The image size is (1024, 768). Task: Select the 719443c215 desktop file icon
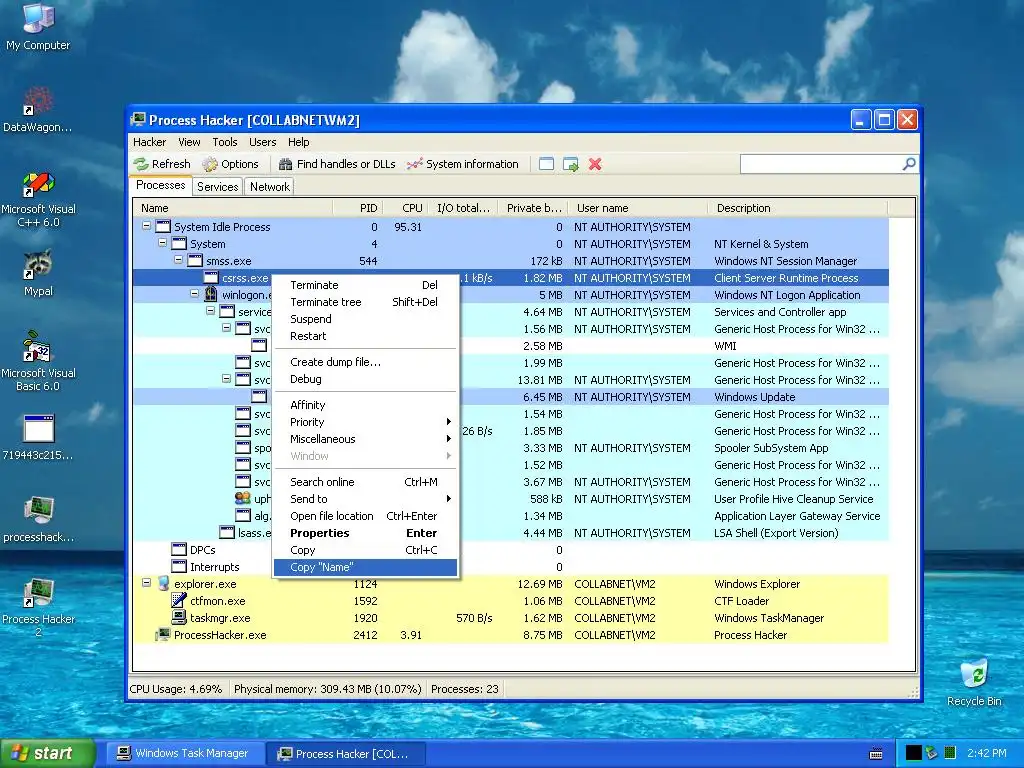pyautogui.click(x=38, y=438)
